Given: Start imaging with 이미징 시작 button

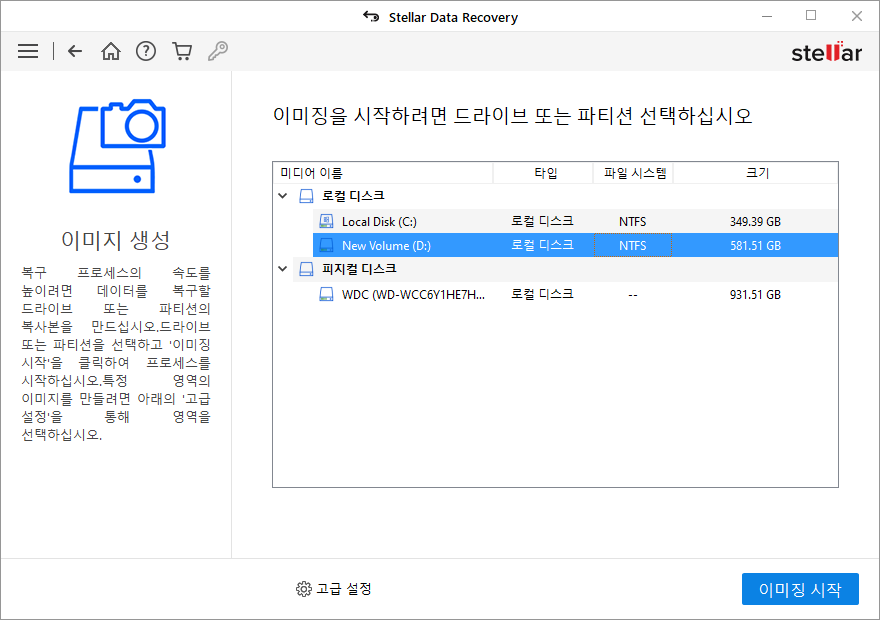Looking at the screenshot, I should point(800,589).
